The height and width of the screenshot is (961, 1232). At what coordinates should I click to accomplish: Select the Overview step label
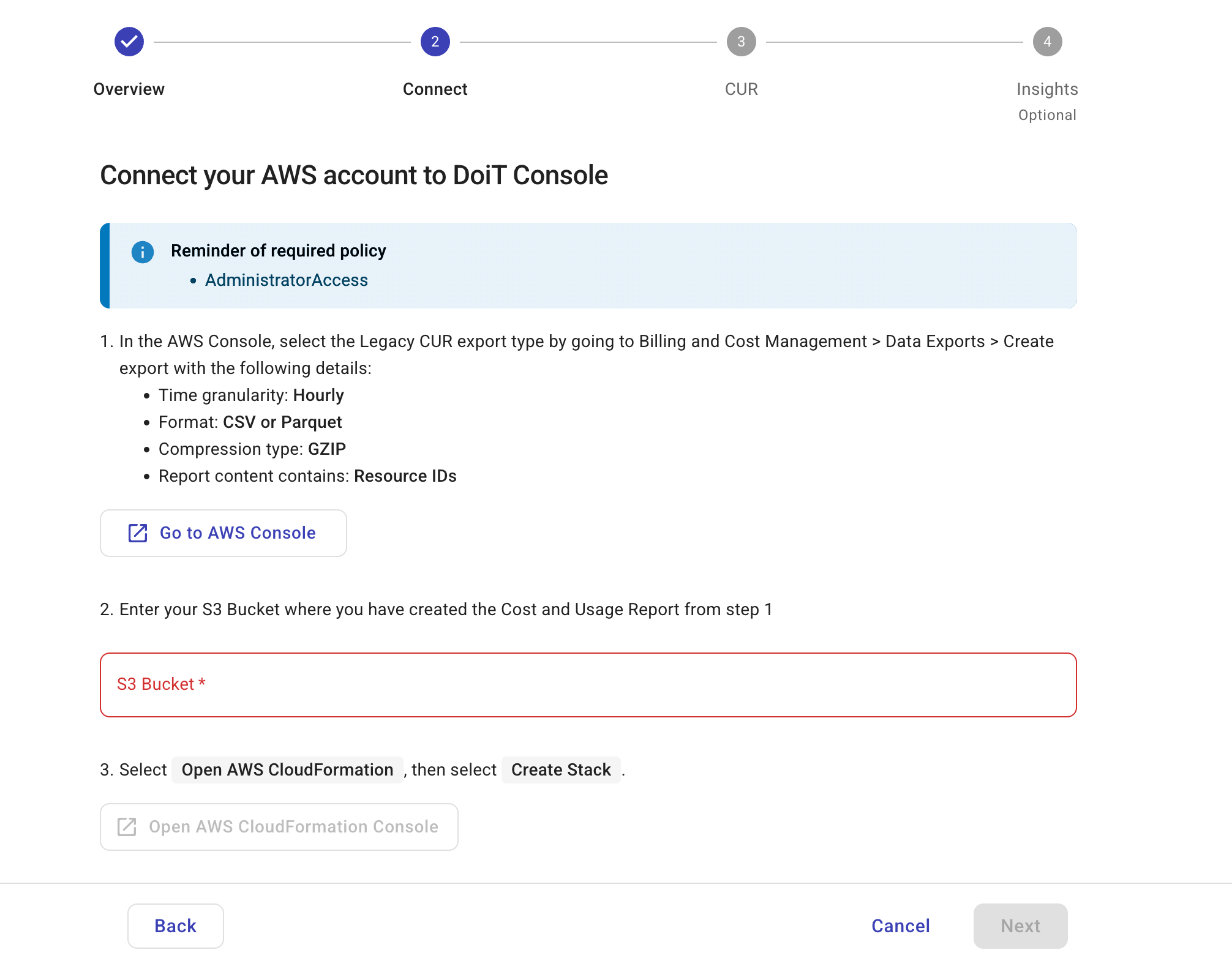(x=129, y=89)
